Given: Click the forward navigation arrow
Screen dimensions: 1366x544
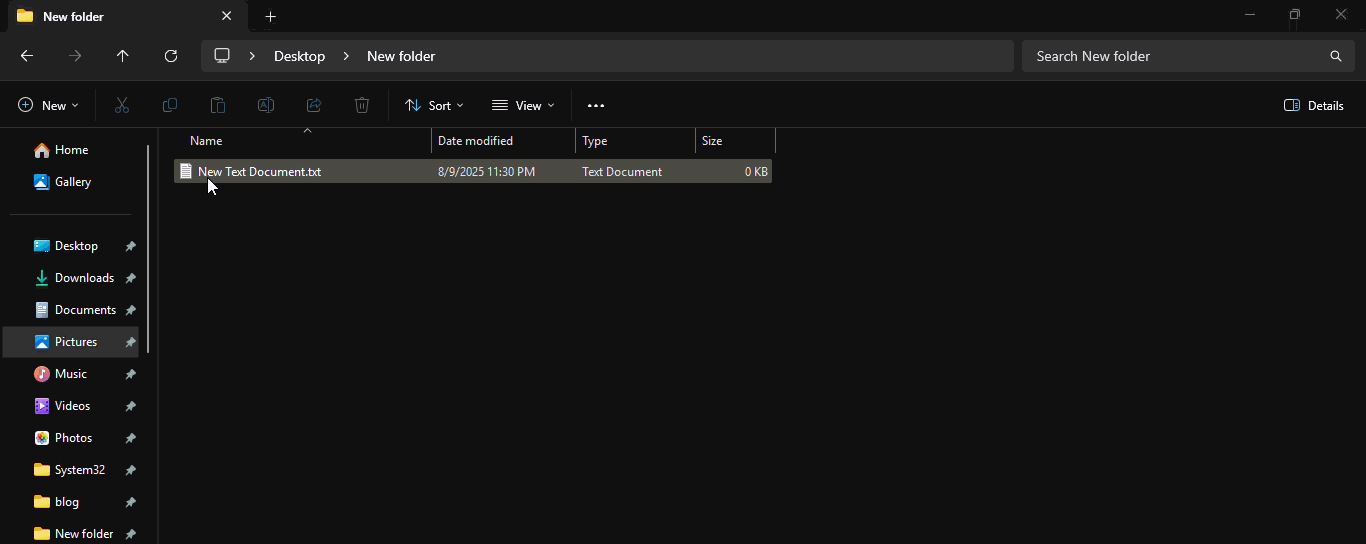Looking at the screenshot, I should pos(75,56).
